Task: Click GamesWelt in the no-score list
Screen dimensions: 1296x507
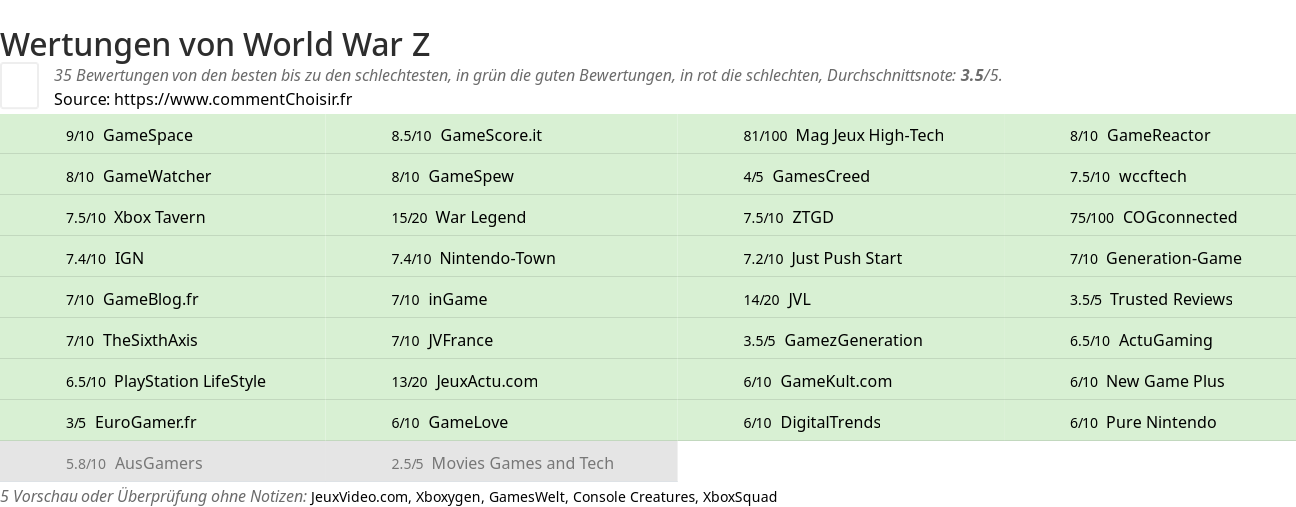Action: pyautogui.click(x=527, y=497)
